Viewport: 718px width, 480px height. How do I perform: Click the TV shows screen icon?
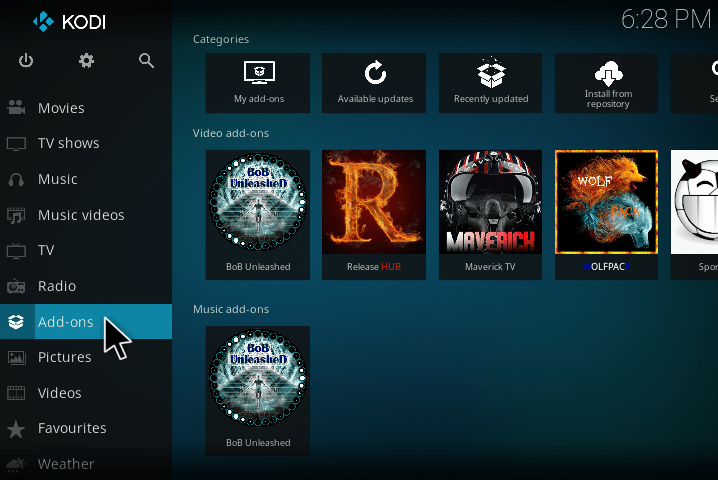[x=16, y=143]
